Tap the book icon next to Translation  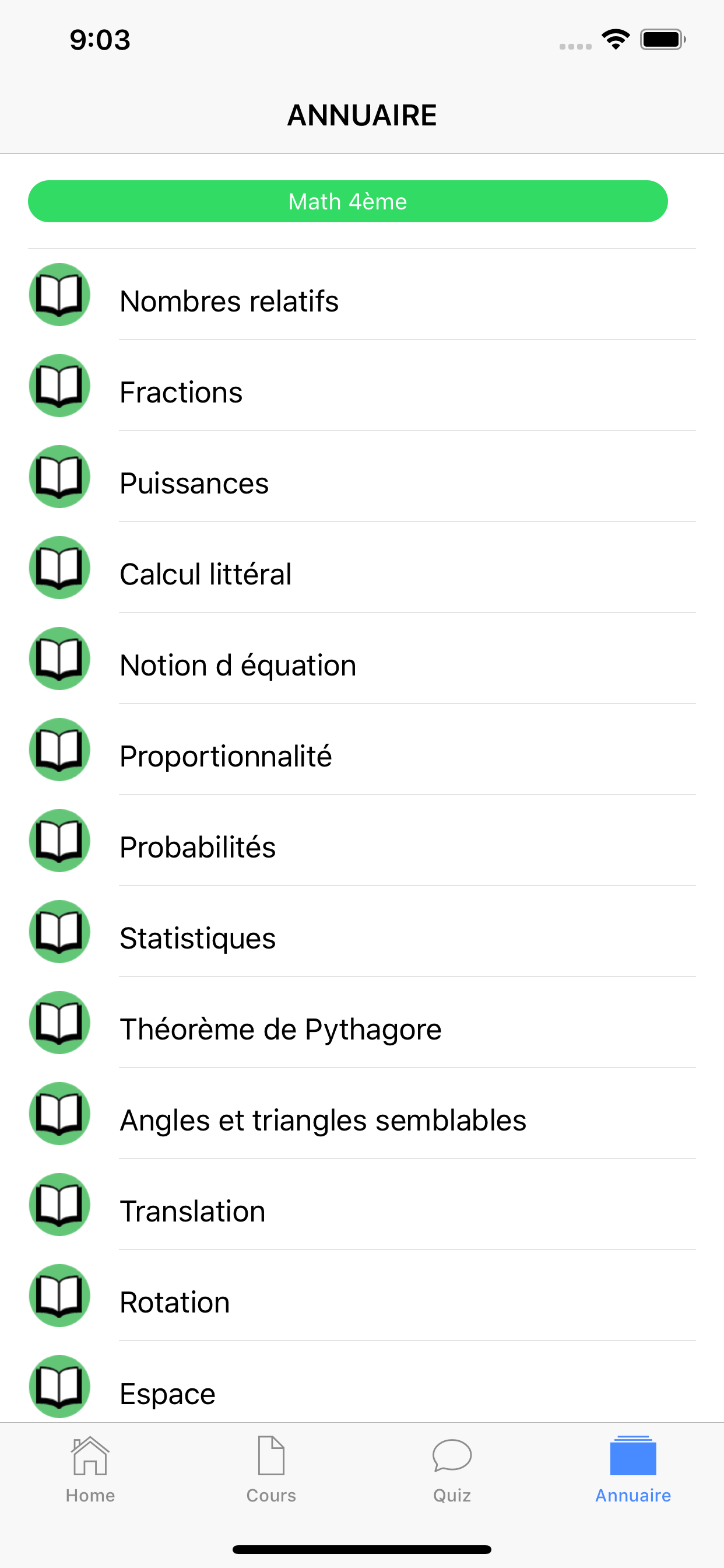click(59, 1205)
